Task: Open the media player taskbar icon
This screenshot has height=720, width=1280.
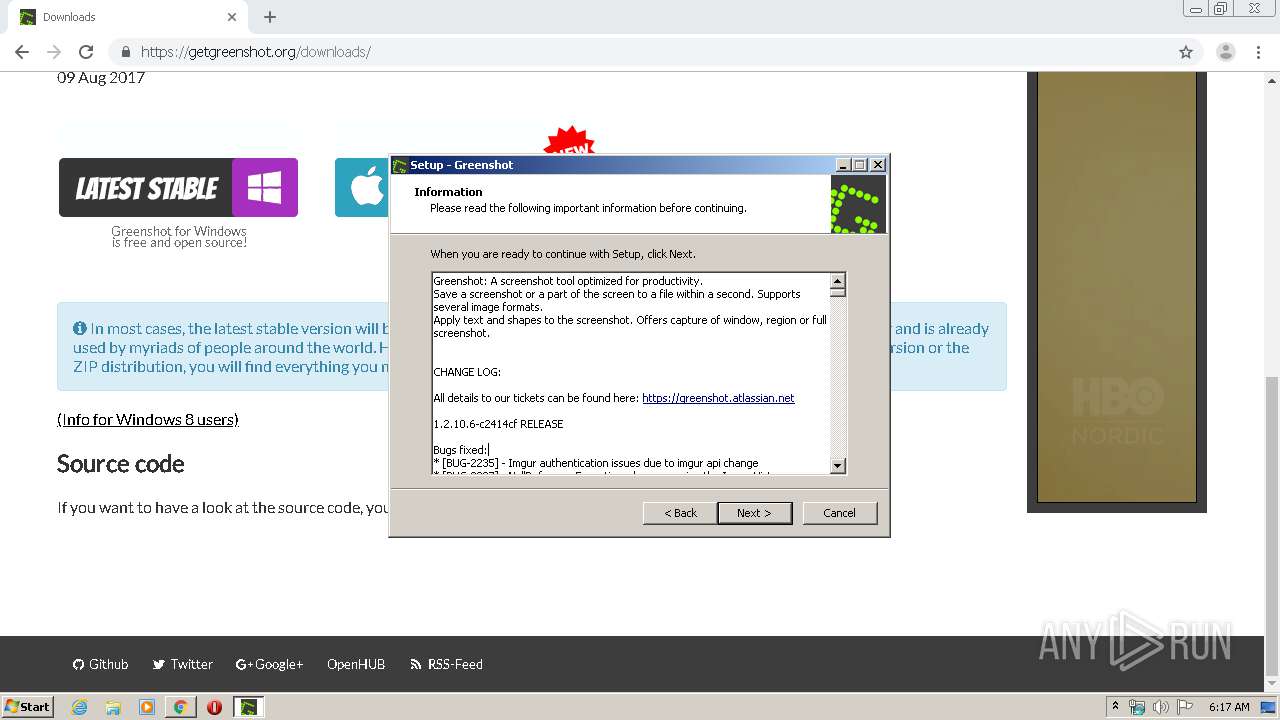Action: click(147, 707)
